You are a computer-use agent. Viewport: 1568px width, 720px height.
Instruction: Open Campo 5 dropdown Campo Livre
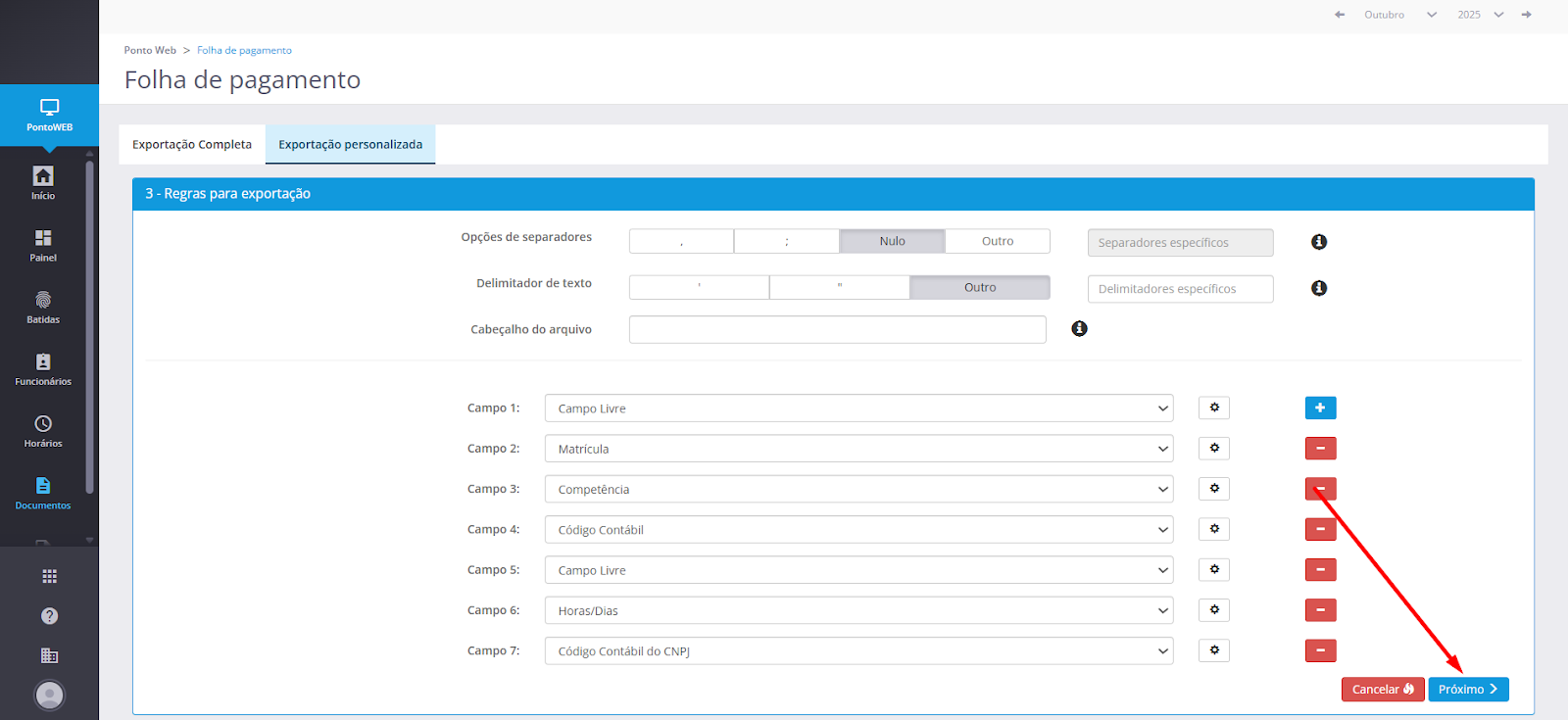858,569
